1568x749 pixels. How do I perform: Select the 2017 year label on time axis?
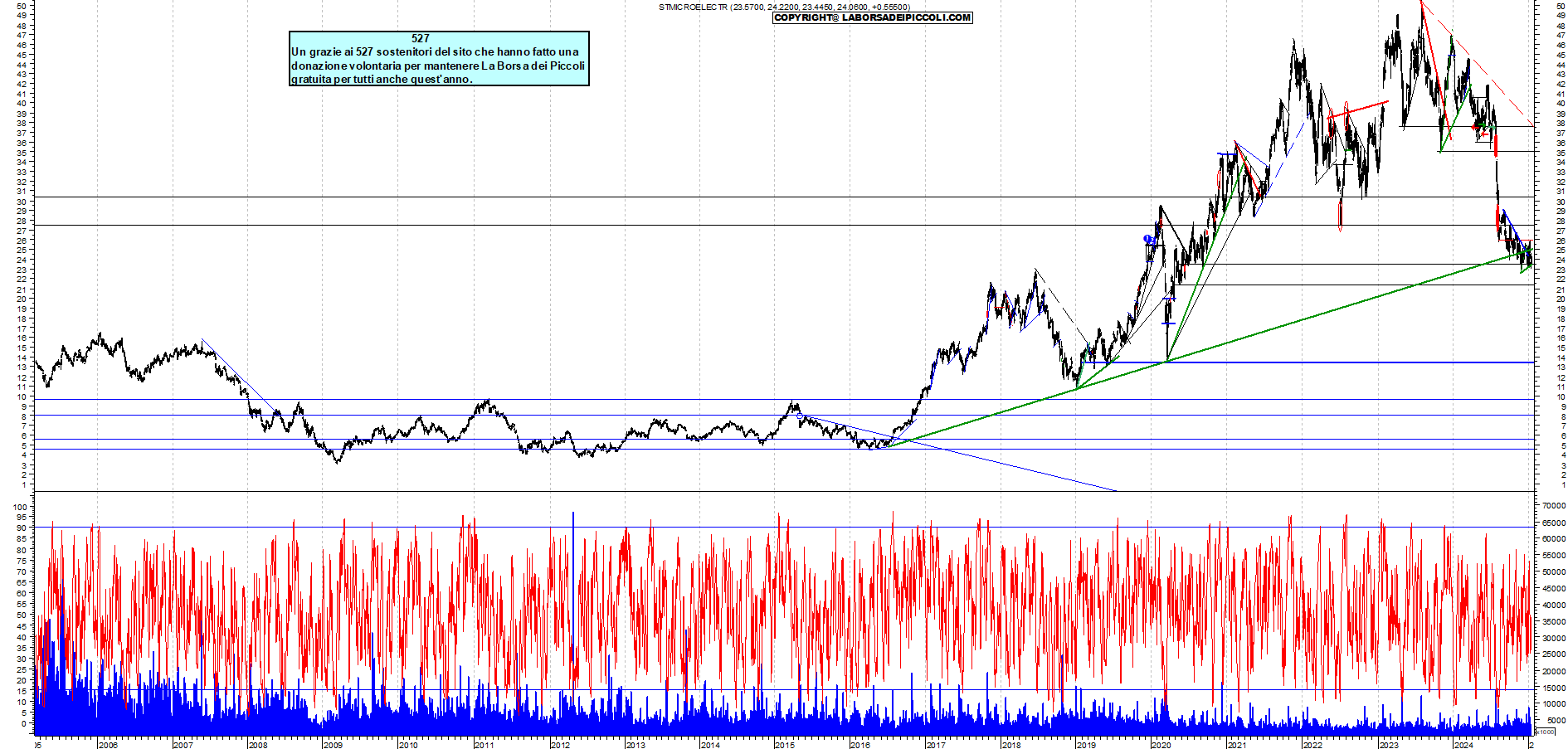click(936, 744)
